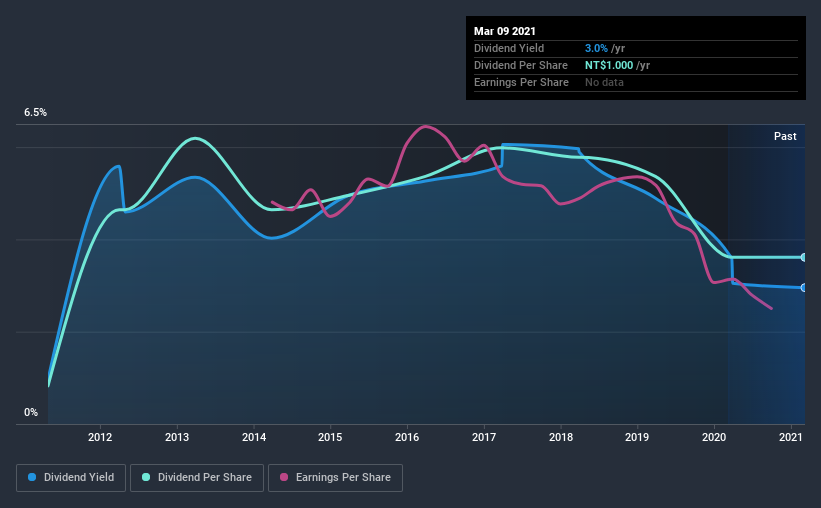Click the teal Dividend Per Share legend dot

[146, 477]
